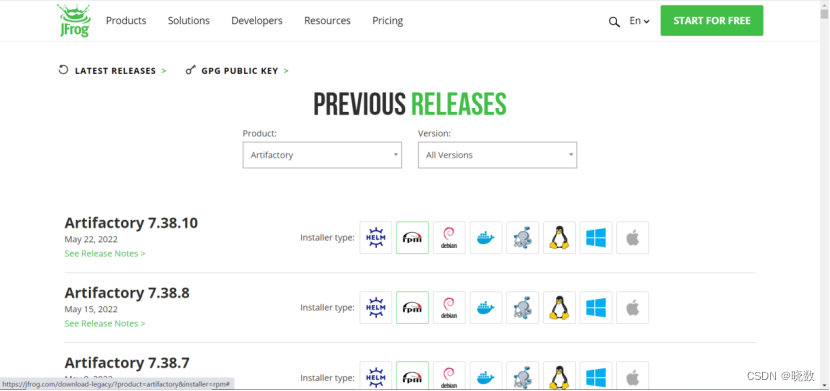Click the JFrog logo

74,21
